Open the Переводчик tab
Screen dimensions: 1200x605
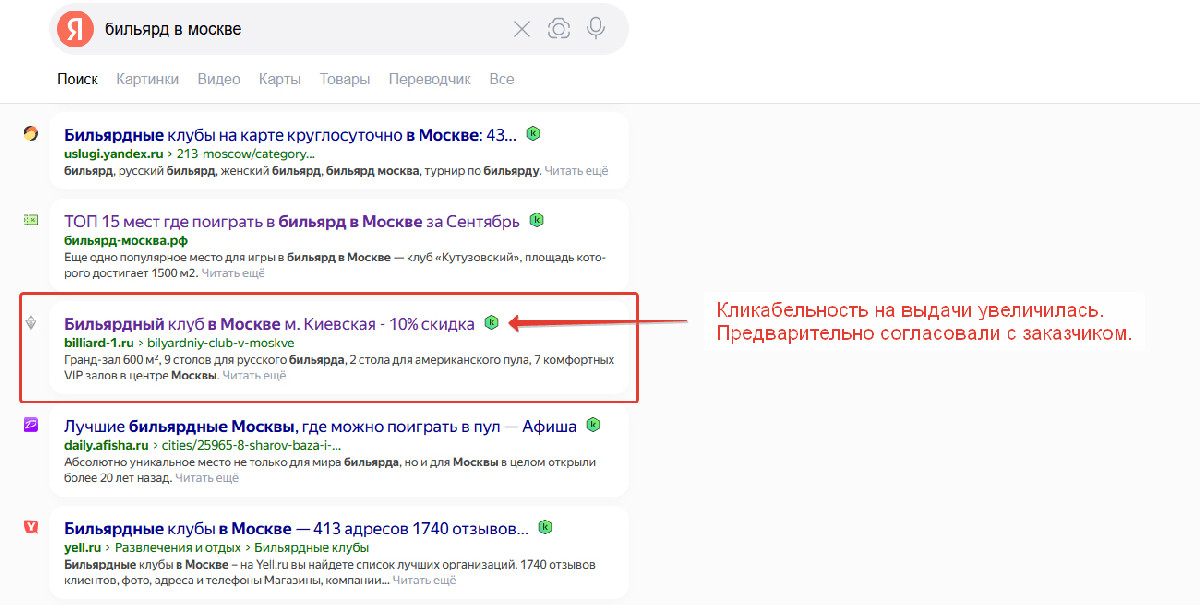pos(429,79)
